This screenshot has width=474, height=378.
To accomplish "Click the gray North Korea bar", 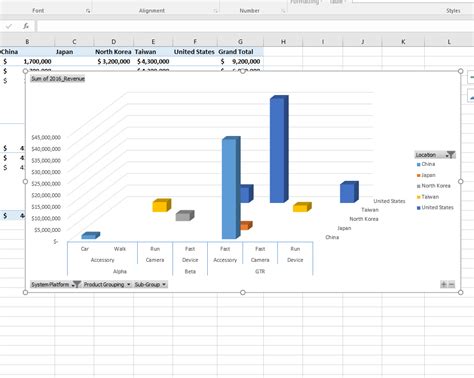I will click(185, 216).
